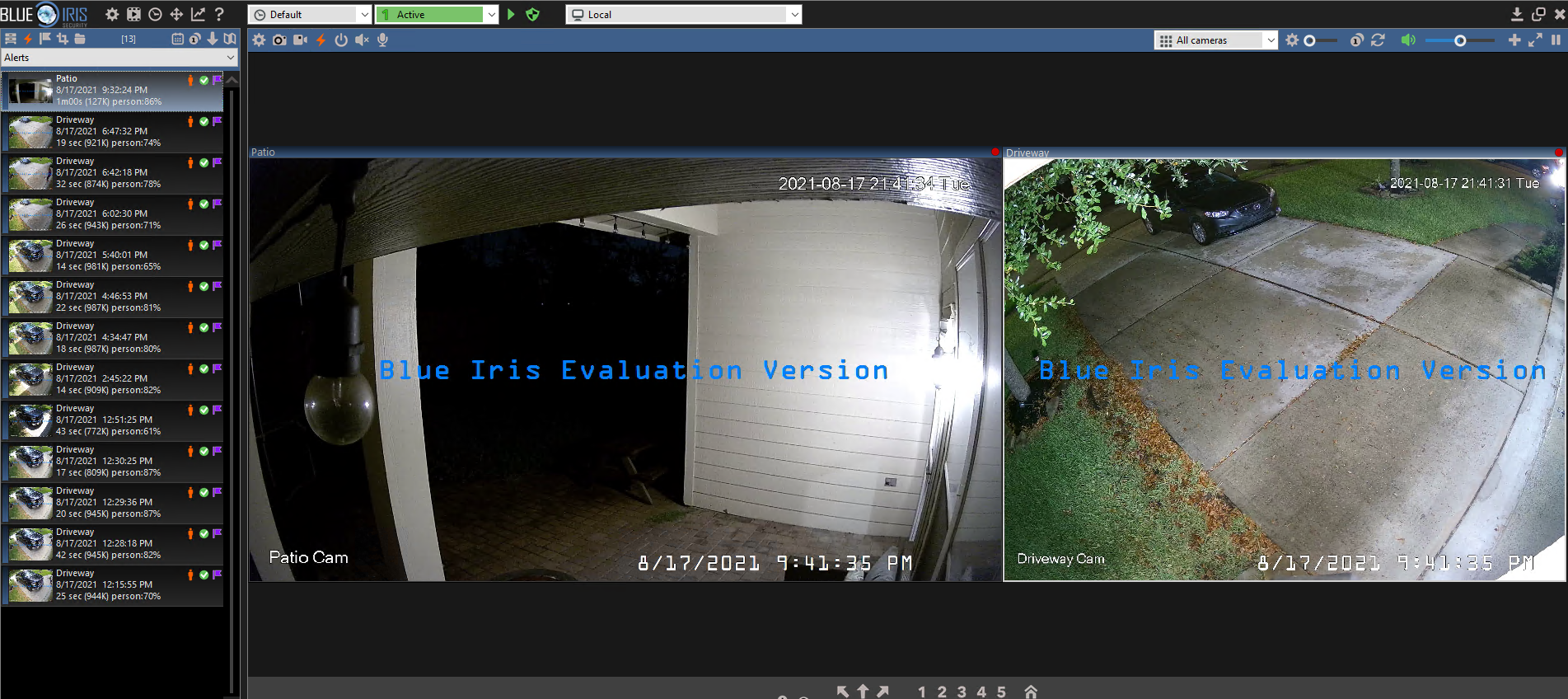Select PTZ preset 1
The height and width of the screenshot is (699, 1568).
point(922,692)
